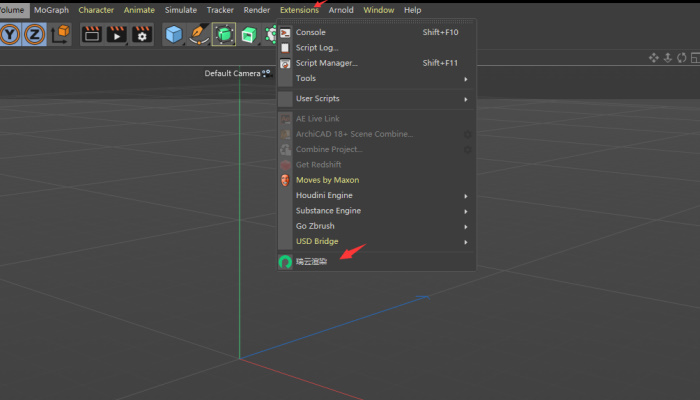700x400 pixels.
Task: Click the Render View clapperboard icon
Action: coord(92,35)
